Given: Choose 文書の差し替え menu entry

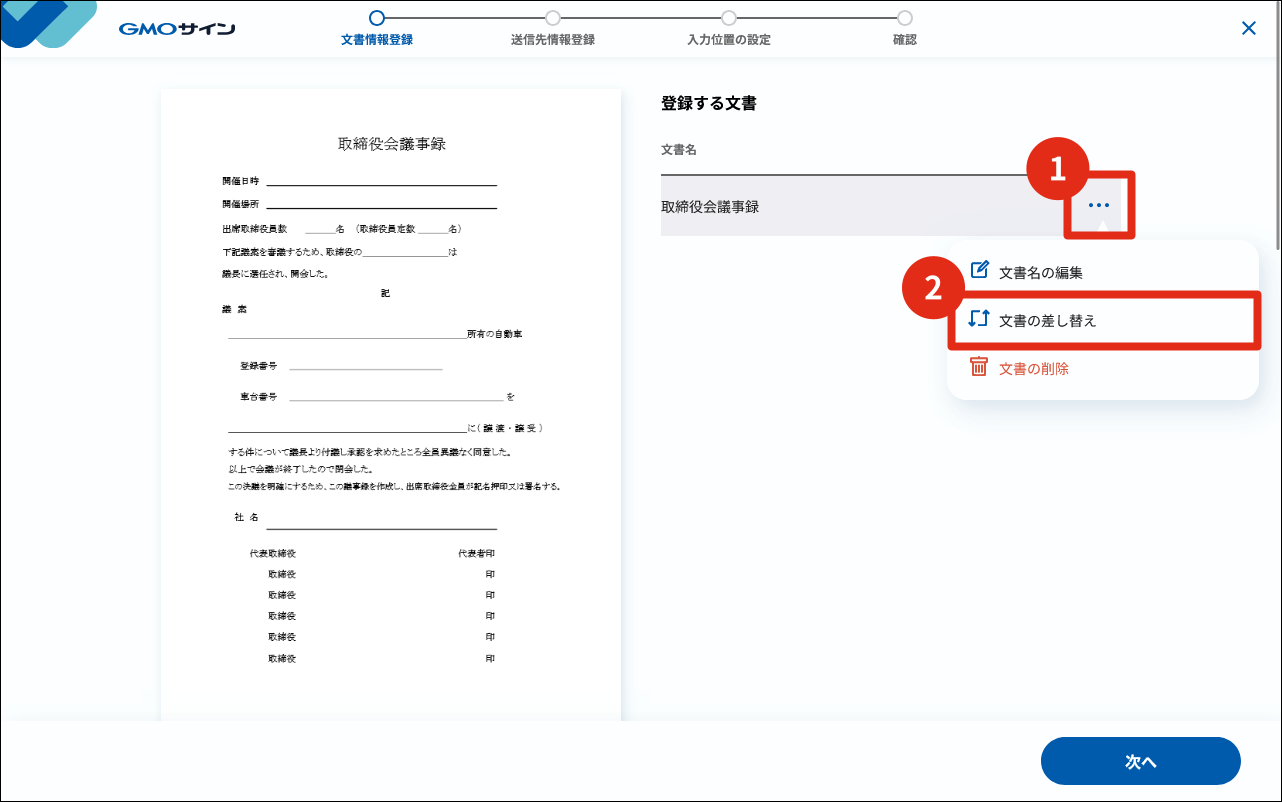Looking at the screenshot, I should coord(1047,320).
